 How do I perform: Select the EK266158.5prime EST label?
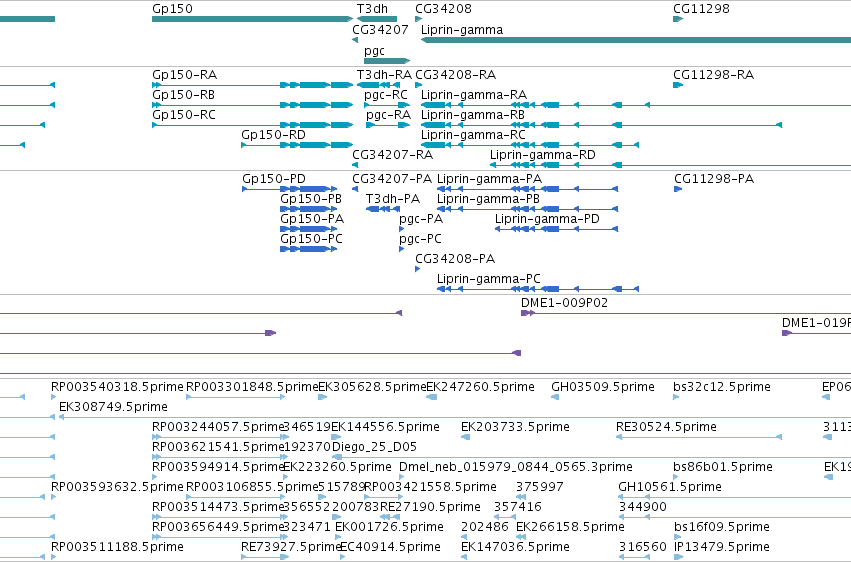click(x=570, y=528)
